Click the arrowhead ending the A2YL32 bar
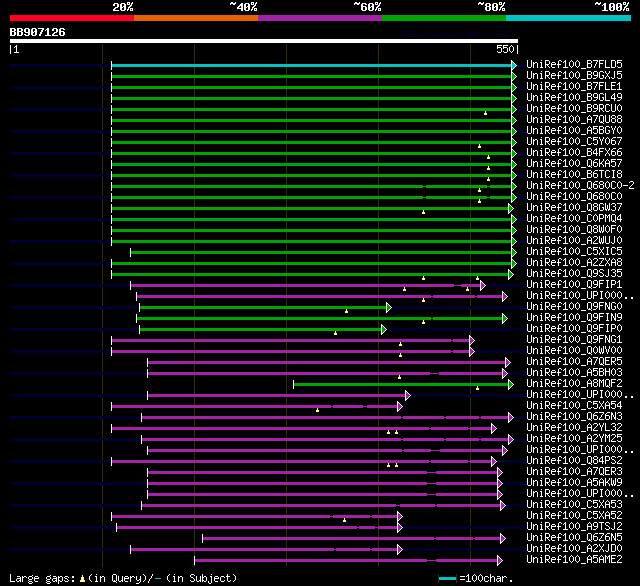The image size is (640, 586). (494, 428)
